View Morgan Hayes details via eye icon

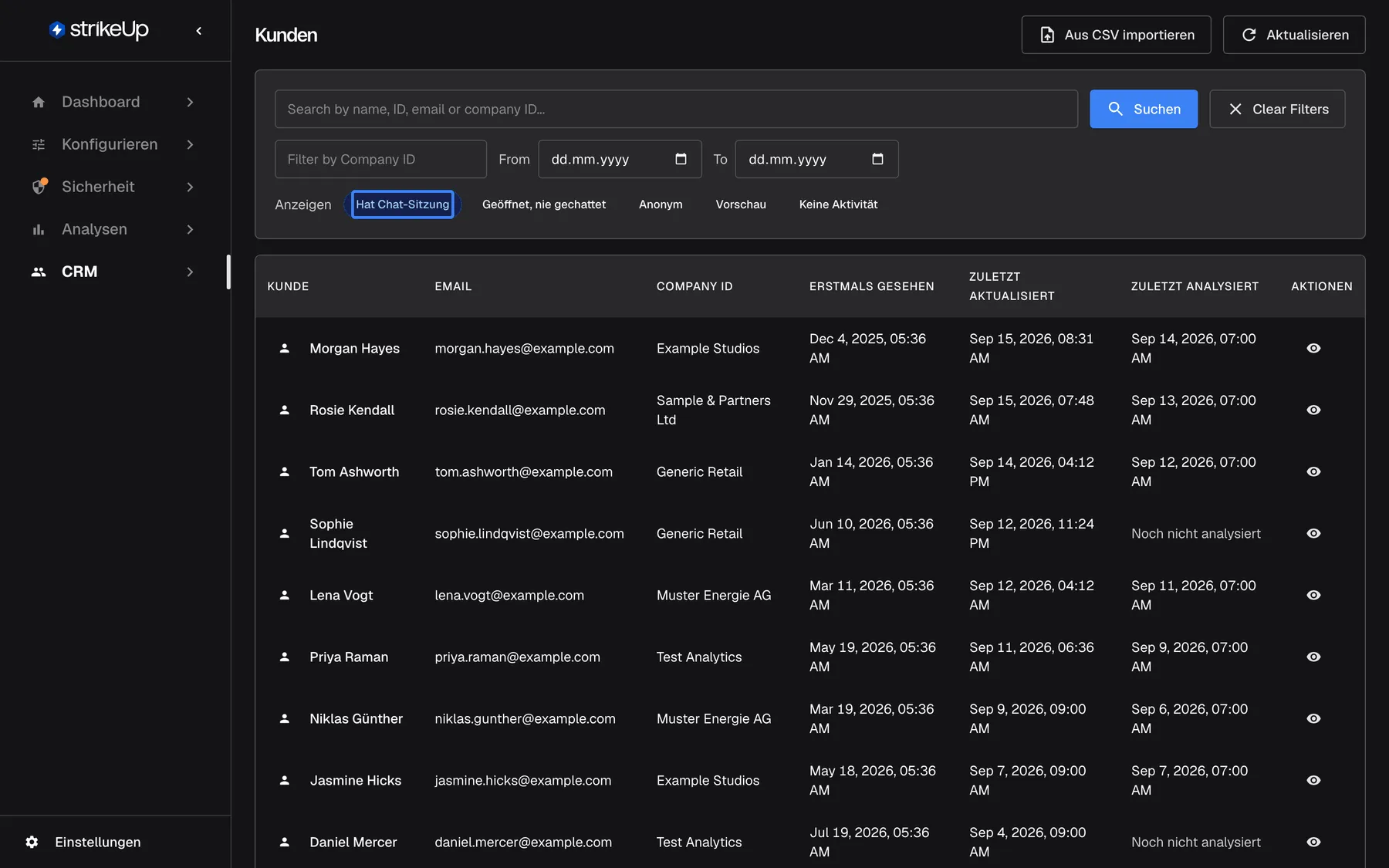pyautogui.click(x=1313, y=348)
